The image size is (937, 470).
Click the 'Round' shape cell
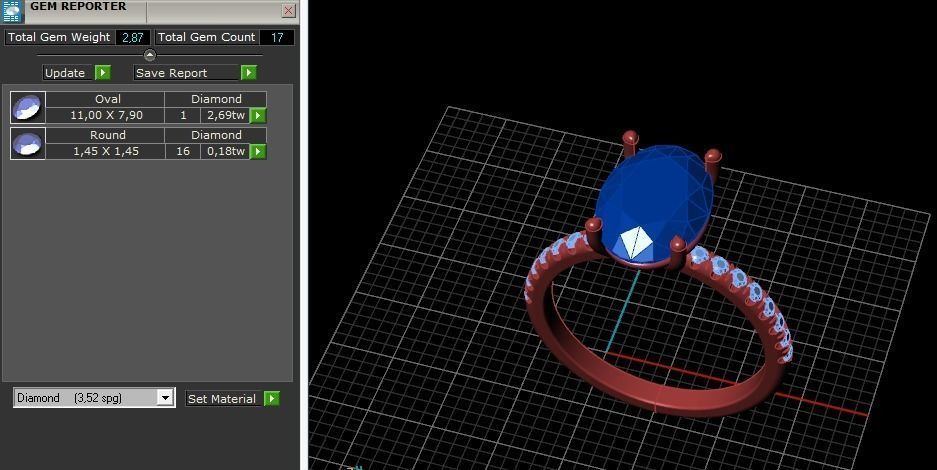pos(105,135)
